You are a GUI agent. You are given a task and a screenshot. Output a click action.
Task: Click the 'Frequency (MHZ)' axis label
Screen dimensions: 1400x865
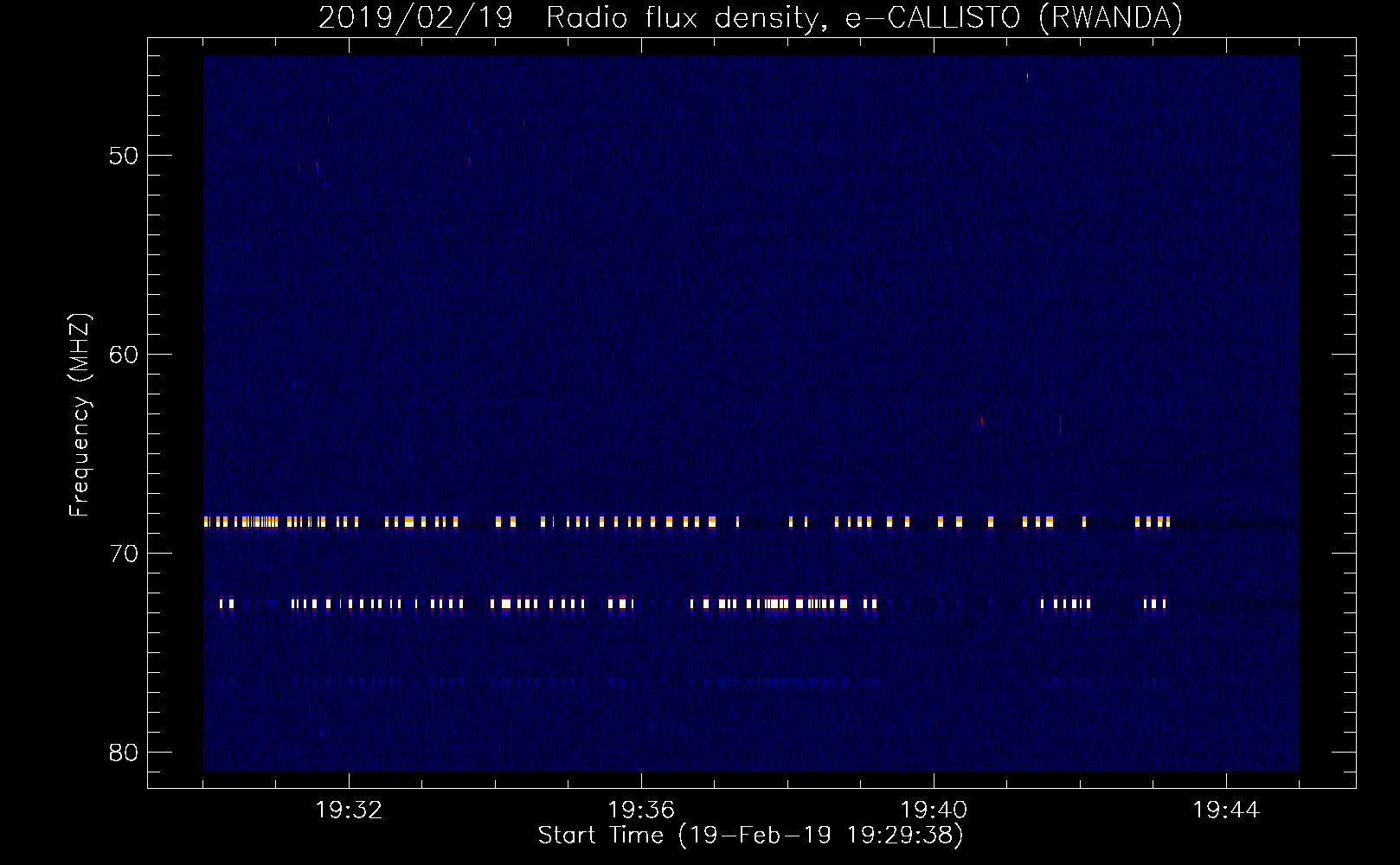pos(80,415)
